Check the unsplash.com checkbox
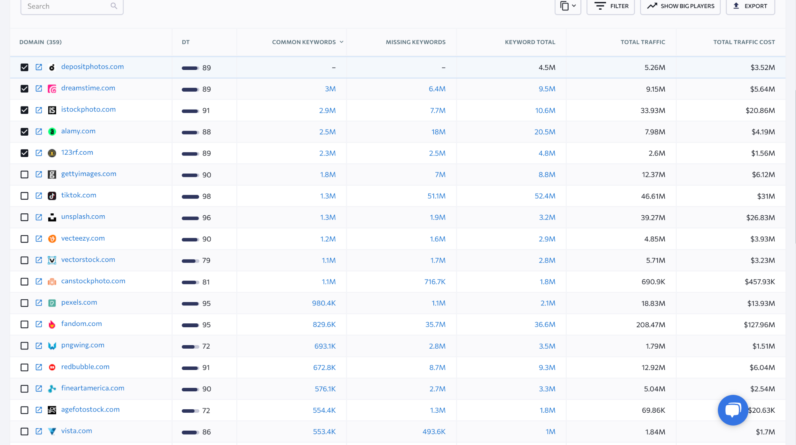 24,217
